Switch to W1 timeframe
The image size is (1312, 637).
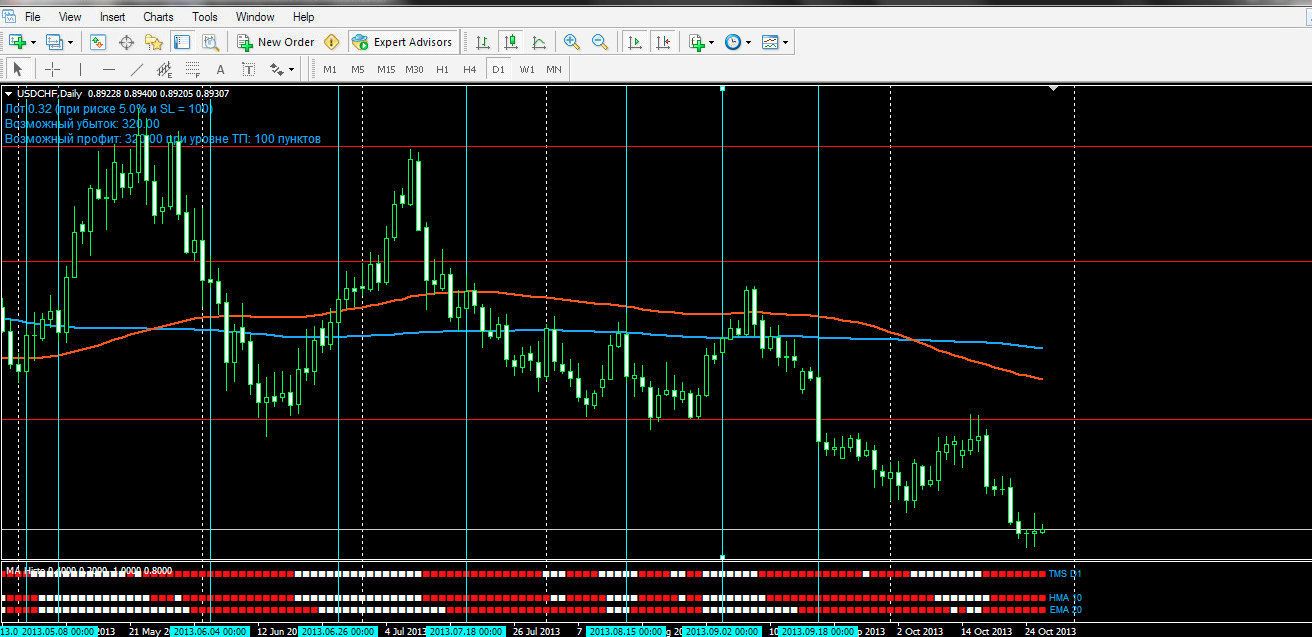coord(527,69)
